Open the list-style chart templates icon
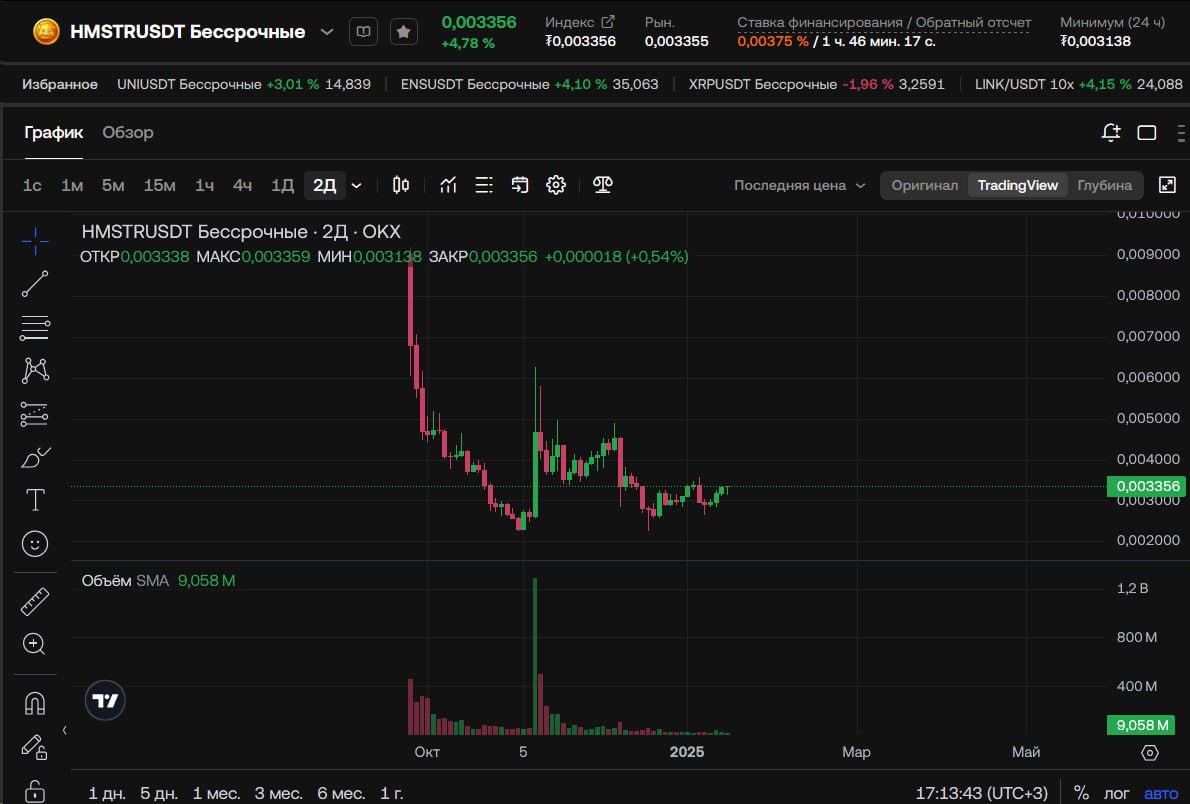This screenshot has height=804, width=1190. tap(483, 184)
